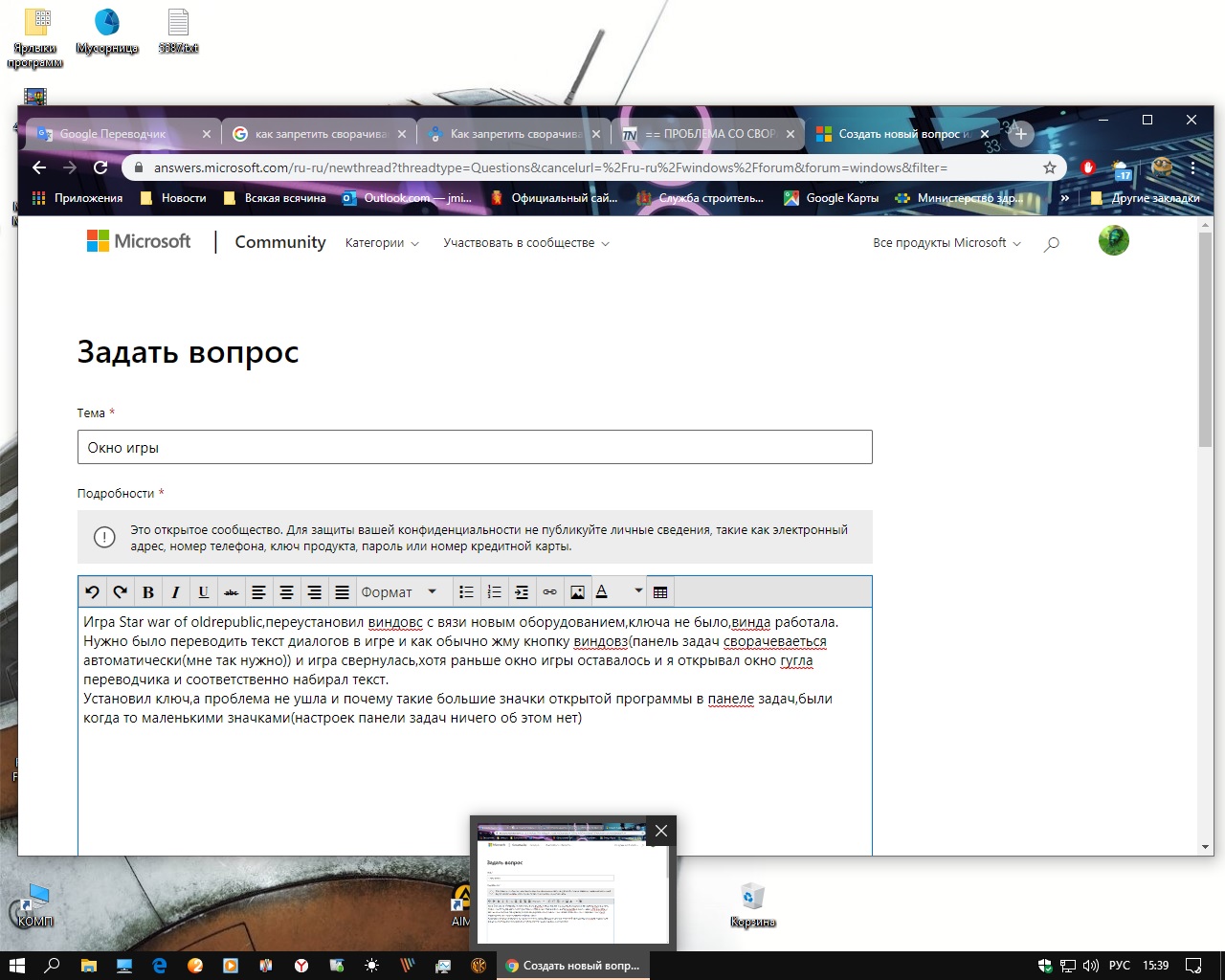Expand Все продукты Microsoft menu
This screenshot has height=980, width=1225.
coord(947,243)
